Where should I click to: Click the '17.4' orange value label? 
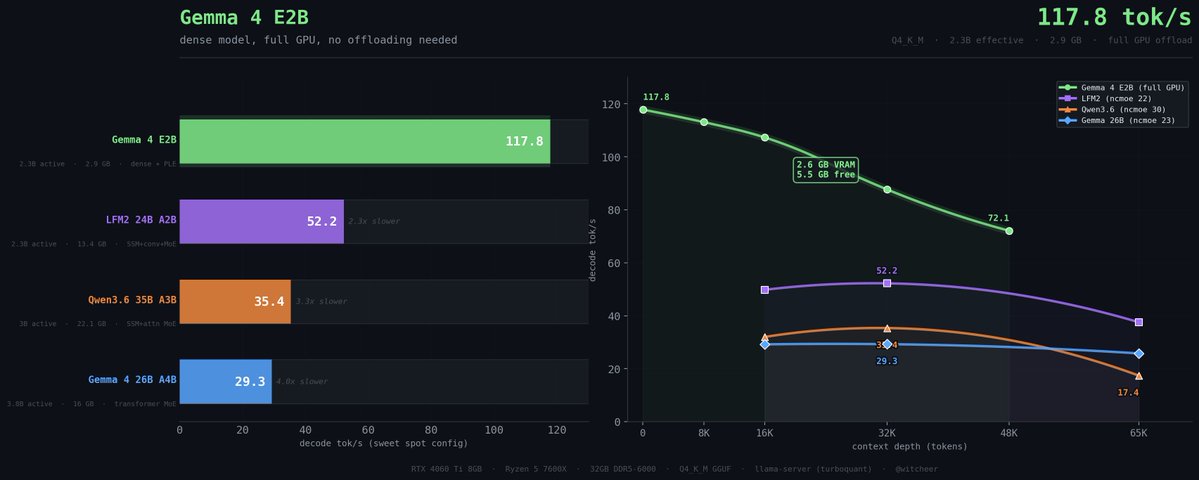(x=1128, y=393)
